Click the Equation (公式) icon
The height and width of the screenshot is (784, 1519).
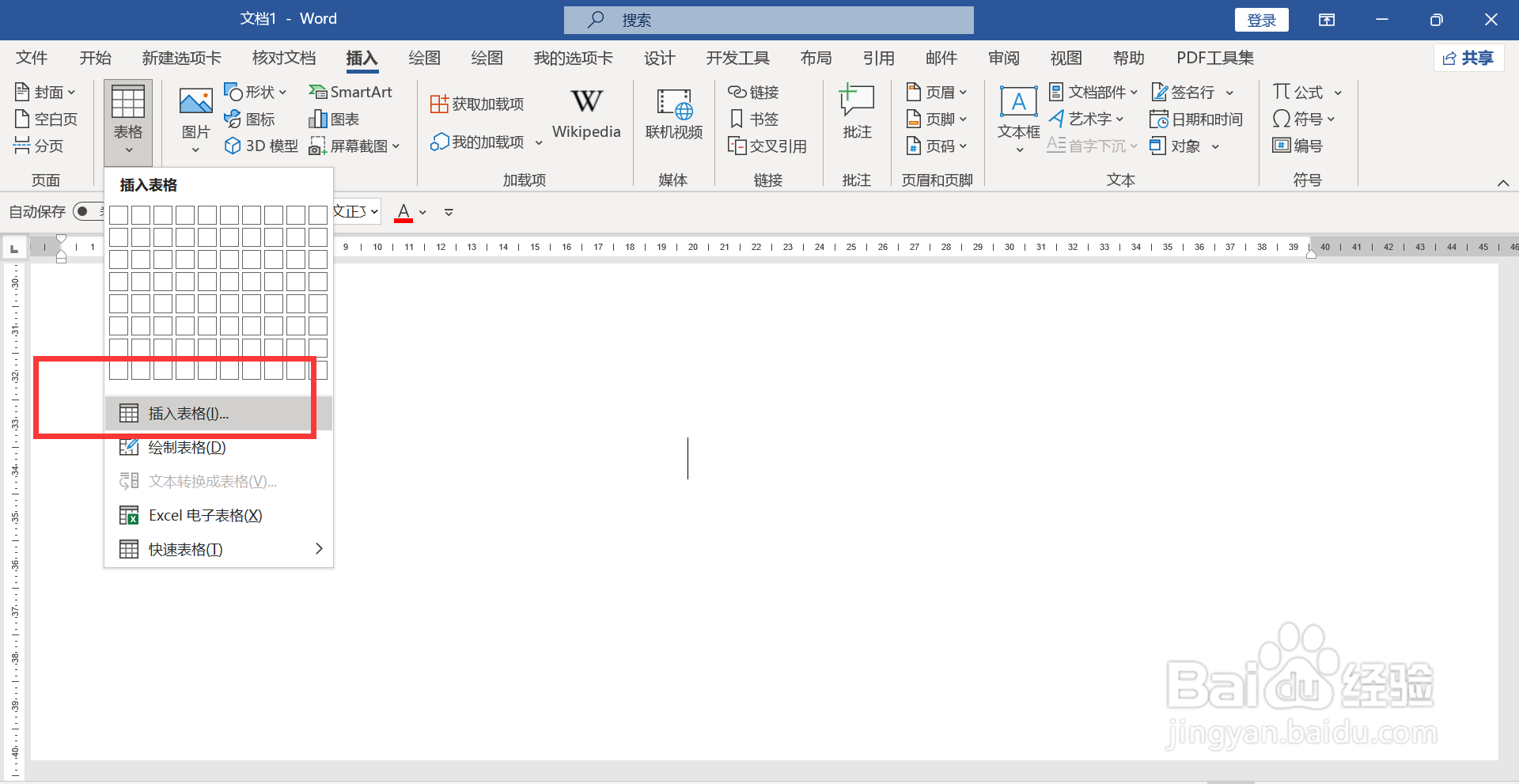[x=1282, y=92]
